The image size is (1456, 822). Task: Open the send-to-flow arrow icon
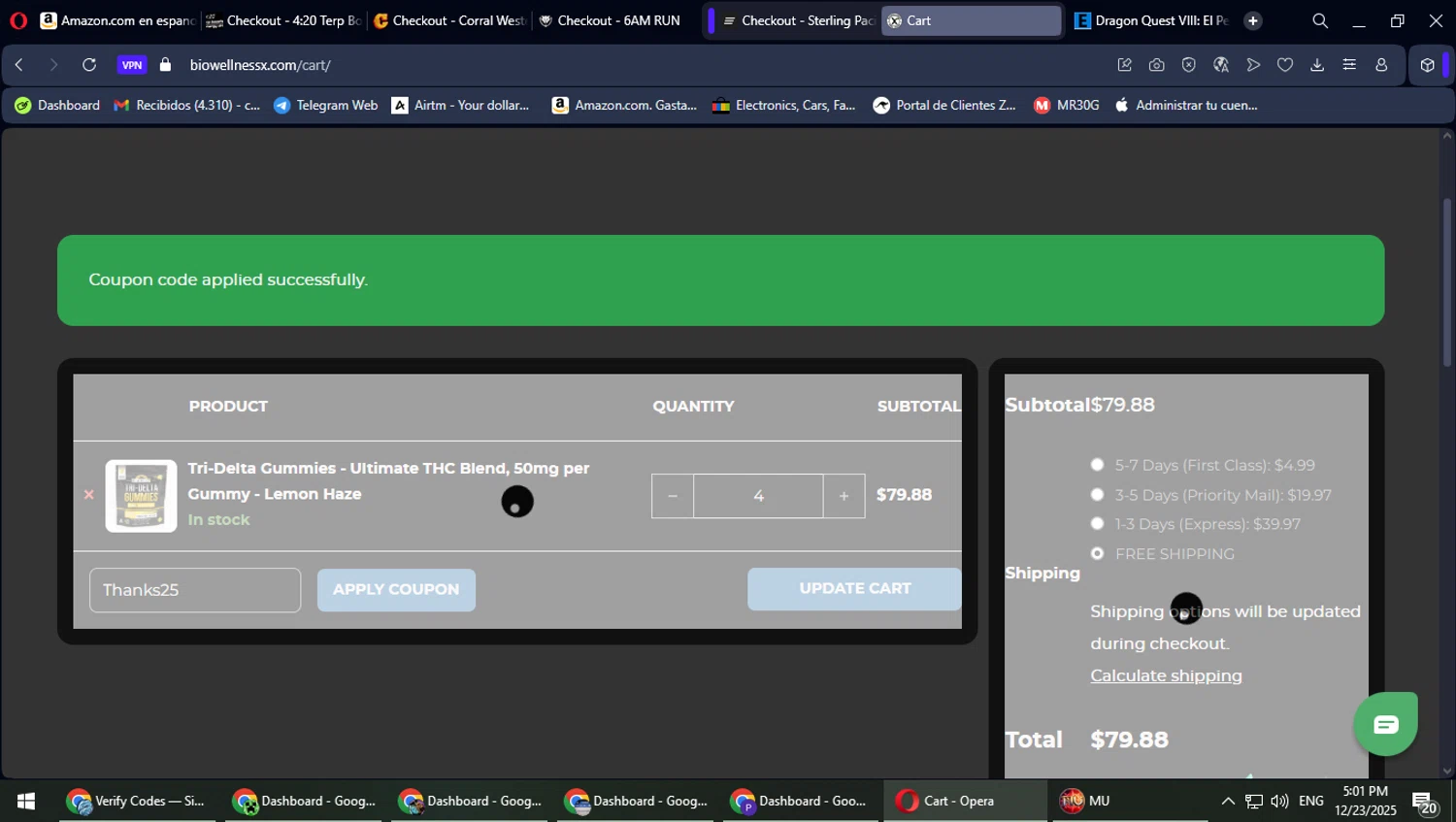pos(1253,65)
